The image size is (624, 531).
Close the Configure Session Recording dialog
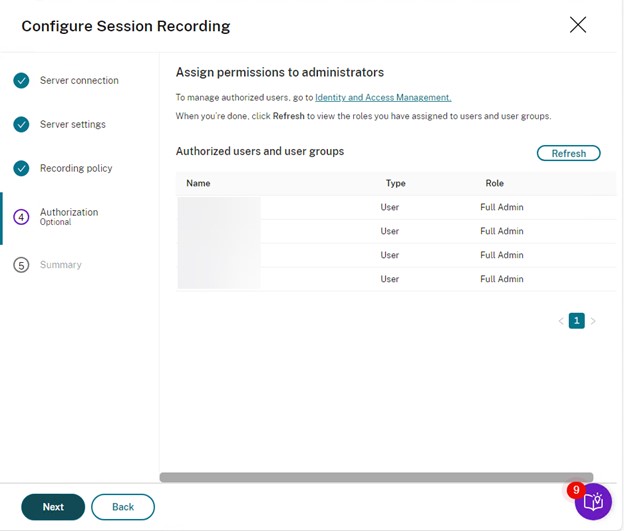[578, 25]
